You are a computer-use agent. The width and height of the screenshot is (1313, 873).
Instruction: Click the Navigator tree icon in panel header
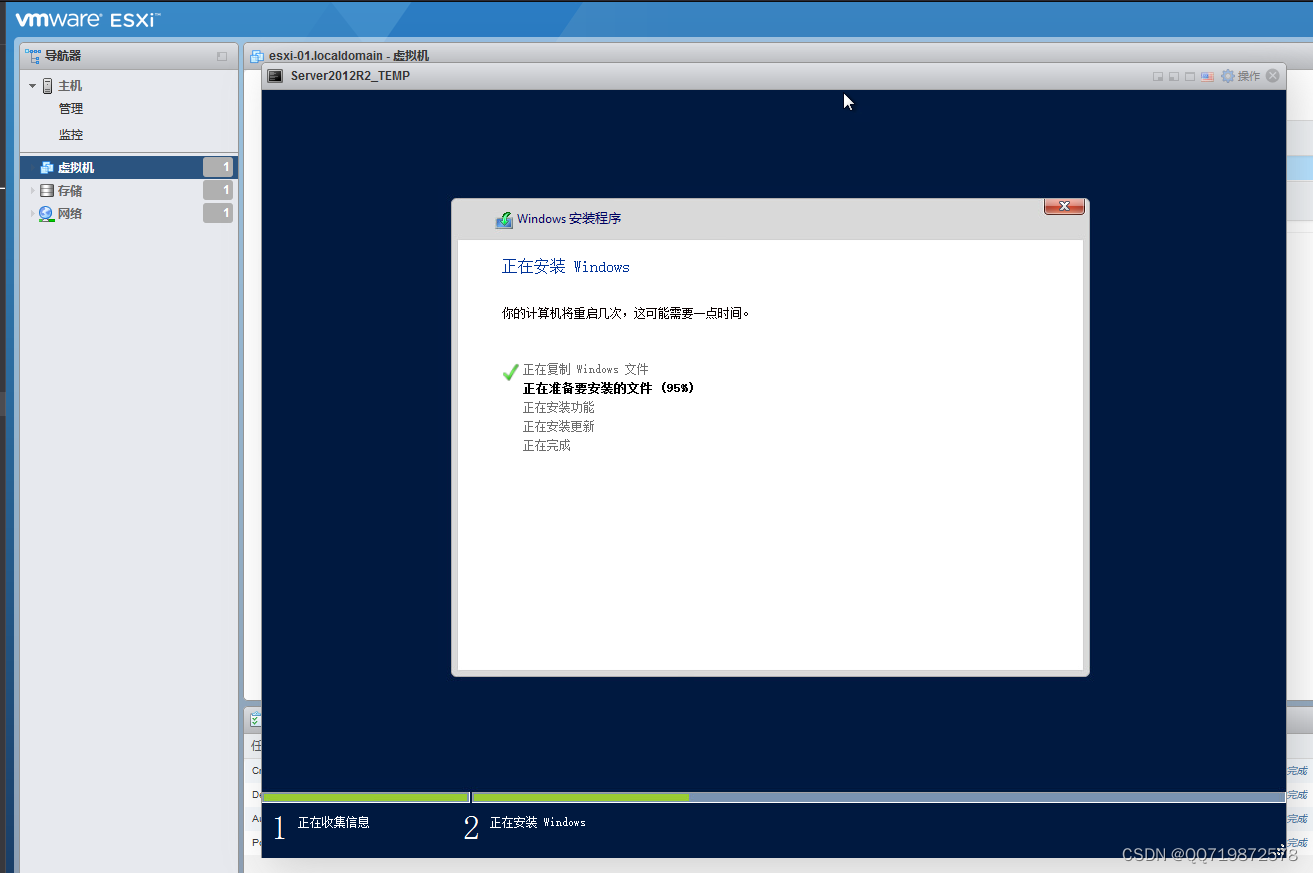33,56
